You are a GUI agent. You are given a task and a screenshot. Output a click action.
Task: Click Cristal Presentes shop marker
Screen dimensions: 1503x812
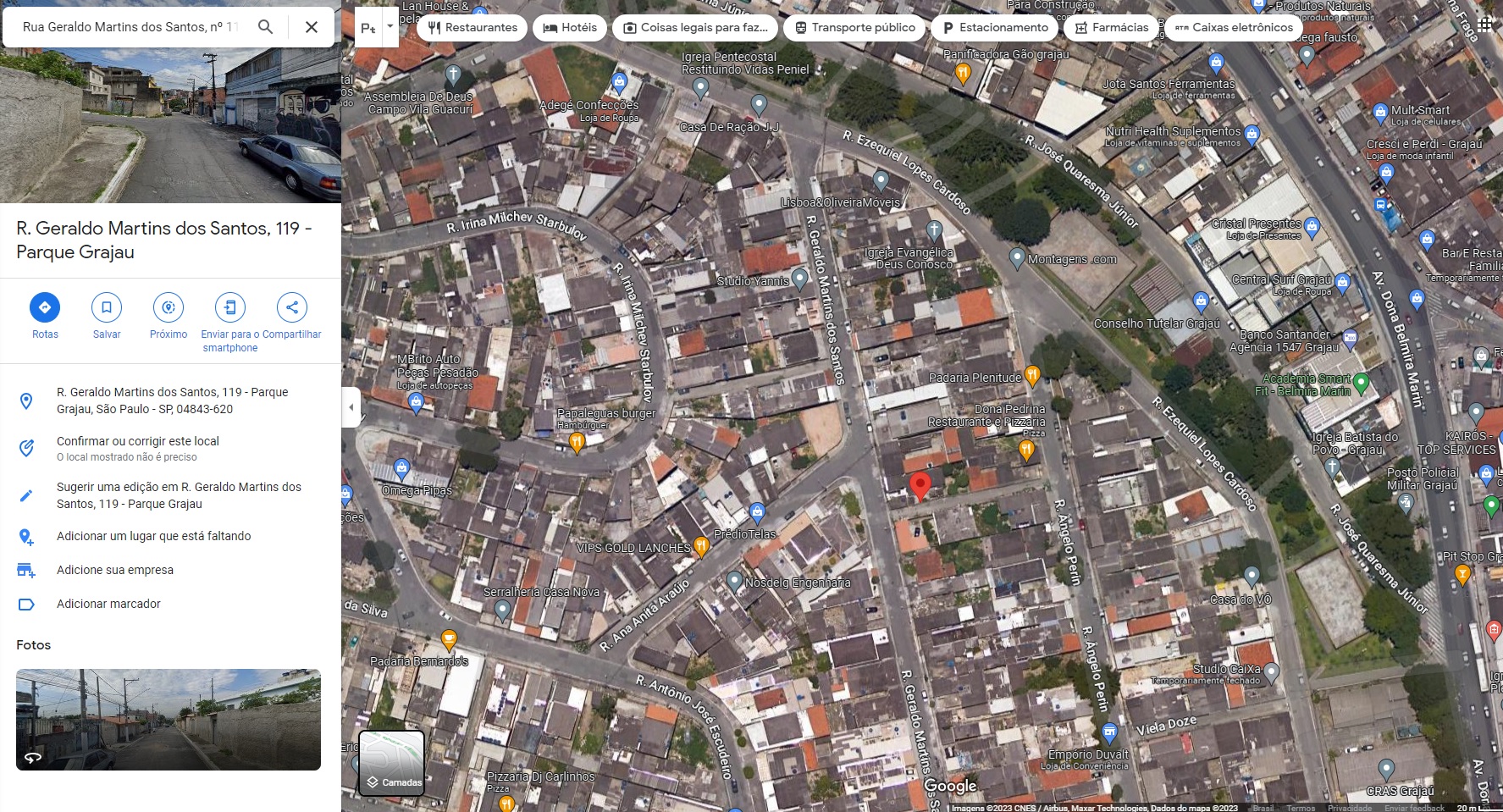coord(1312,226)
